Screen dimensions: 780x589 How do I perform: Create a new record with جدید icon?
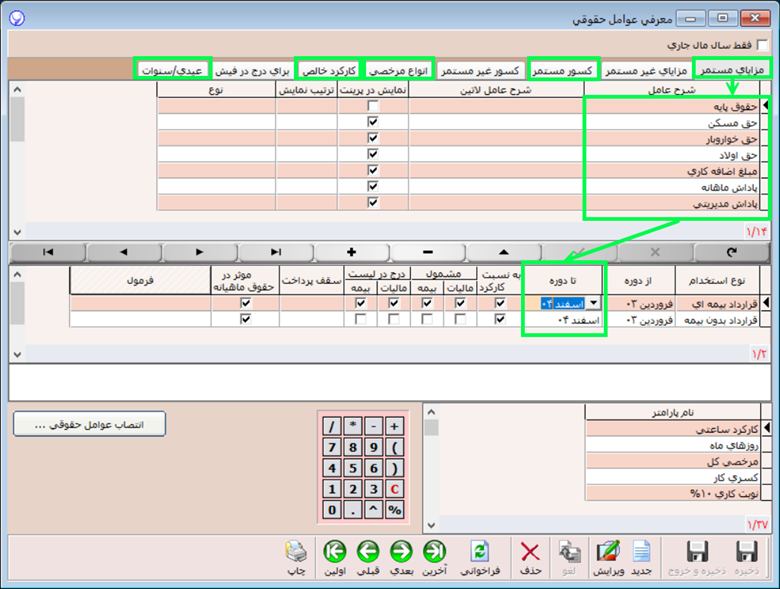click(641, 551)
